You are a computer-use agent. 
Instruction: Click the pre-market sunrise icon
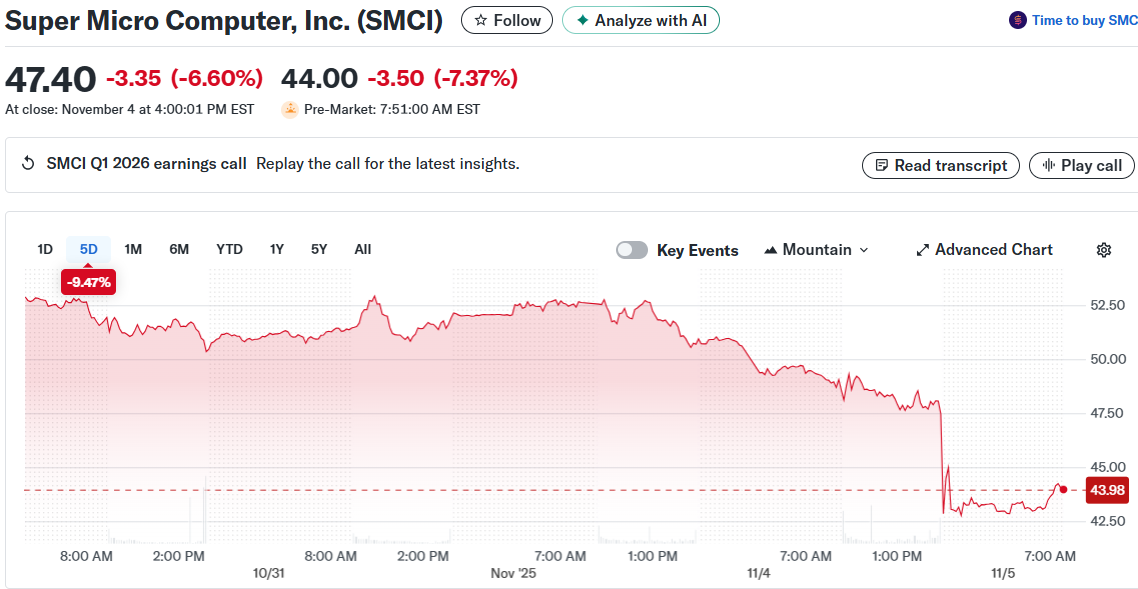click(290, 109)
